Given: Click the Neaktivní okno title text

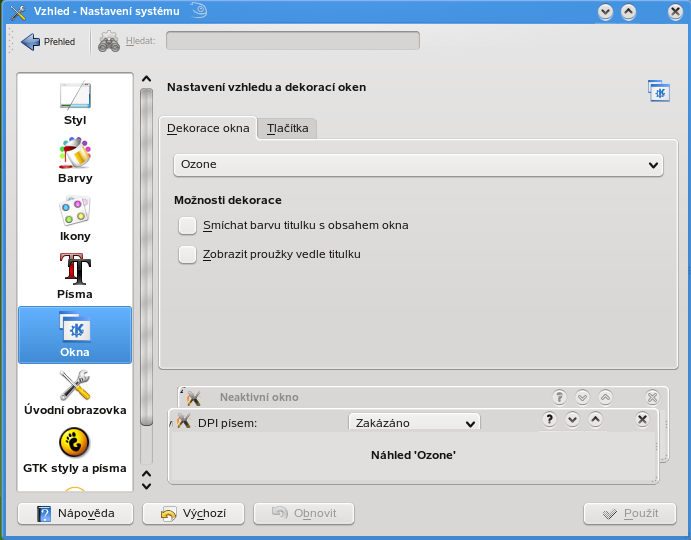Looking at the screenshot, I should [259, 397].
